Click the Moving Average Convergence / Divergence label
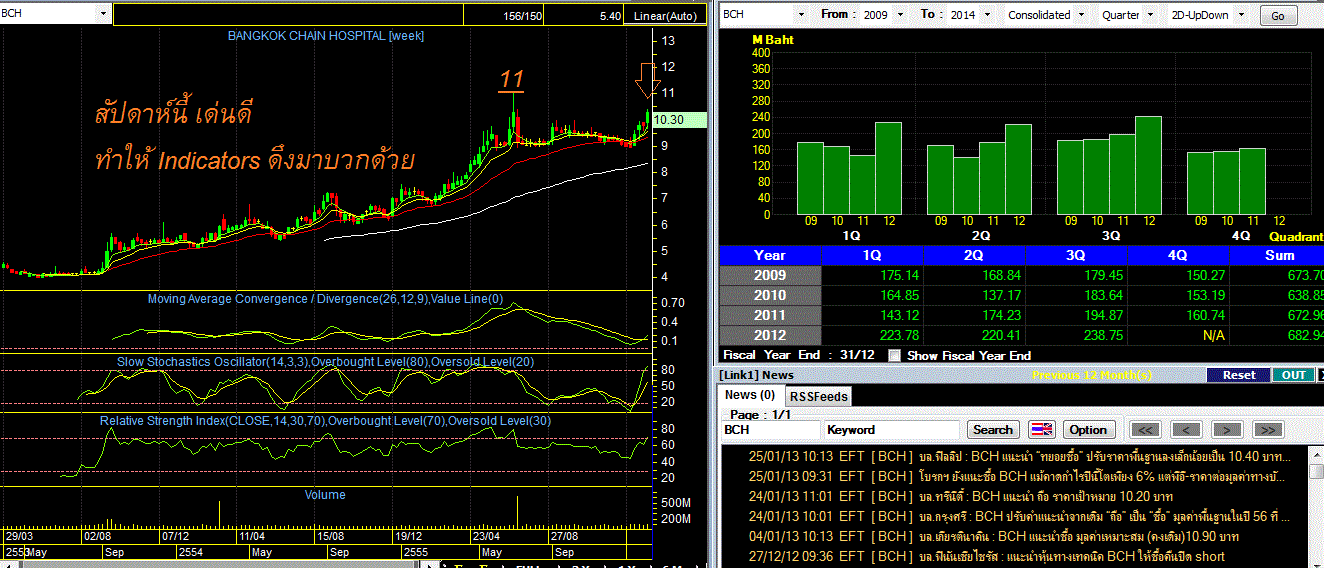The height and width of the screenshot is (568, 1324). coord(325,298)
